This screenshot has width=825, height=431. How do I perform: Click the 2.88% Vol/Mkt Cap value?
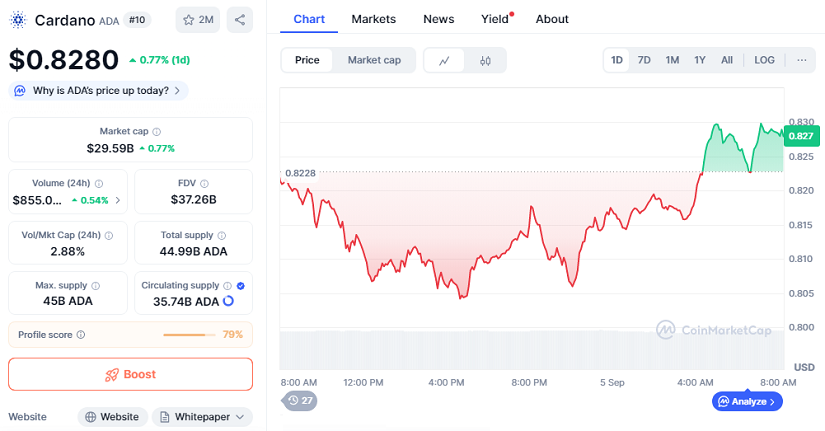tap(67, 252)
